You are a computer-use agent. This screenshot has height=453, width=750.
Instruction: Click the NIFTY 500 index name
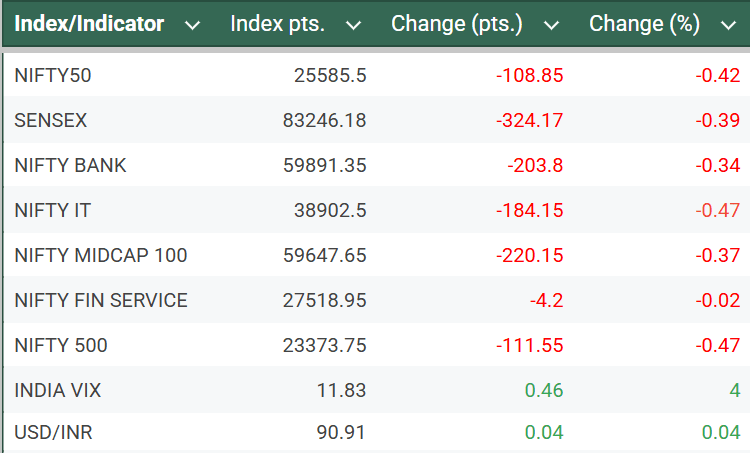tap(61, 345)
